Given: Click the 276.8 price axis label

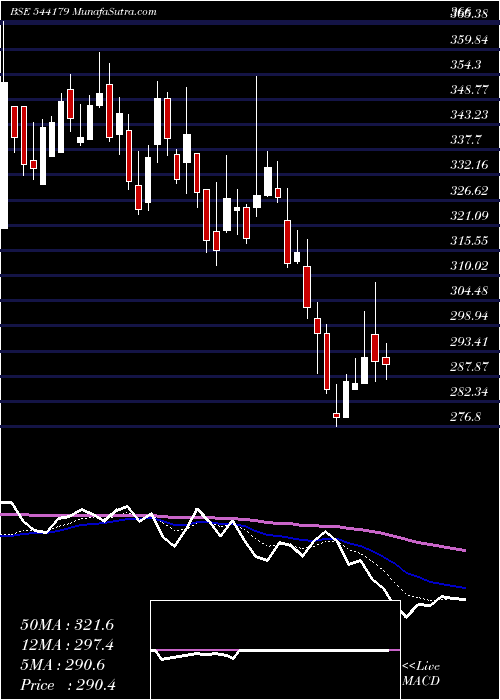Looking at the screenshot, I should click(x=466, y=417).
